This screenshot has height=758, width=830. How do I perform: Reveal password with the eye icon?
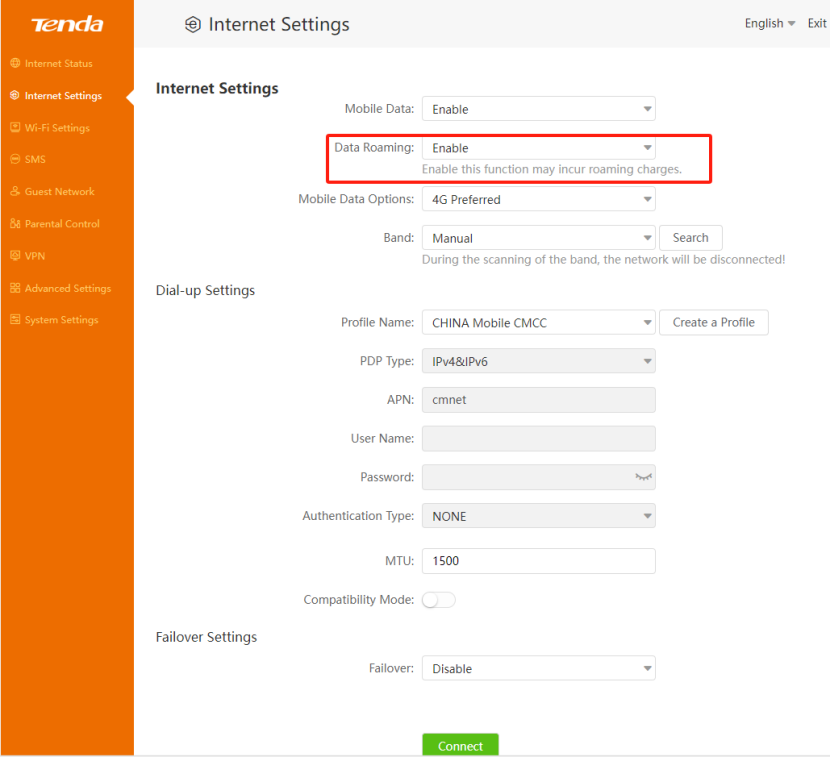click(x=643, y=477)
